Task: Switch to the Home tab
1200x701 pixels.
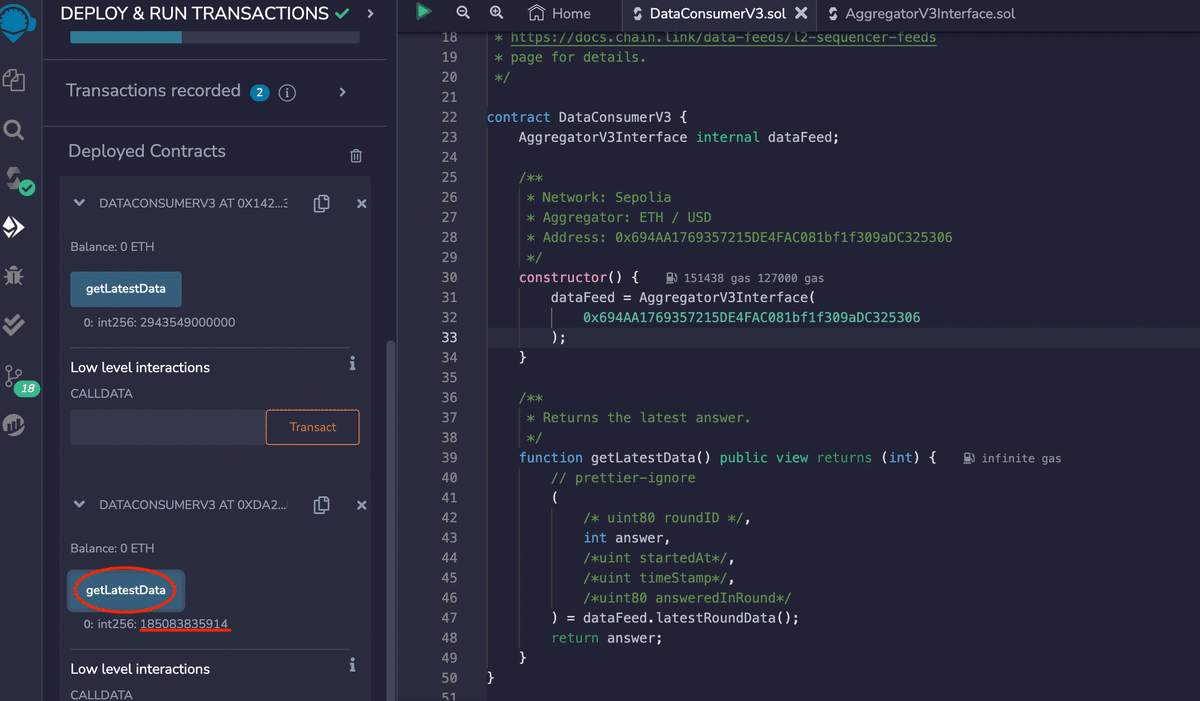Action: coord(560,14)
